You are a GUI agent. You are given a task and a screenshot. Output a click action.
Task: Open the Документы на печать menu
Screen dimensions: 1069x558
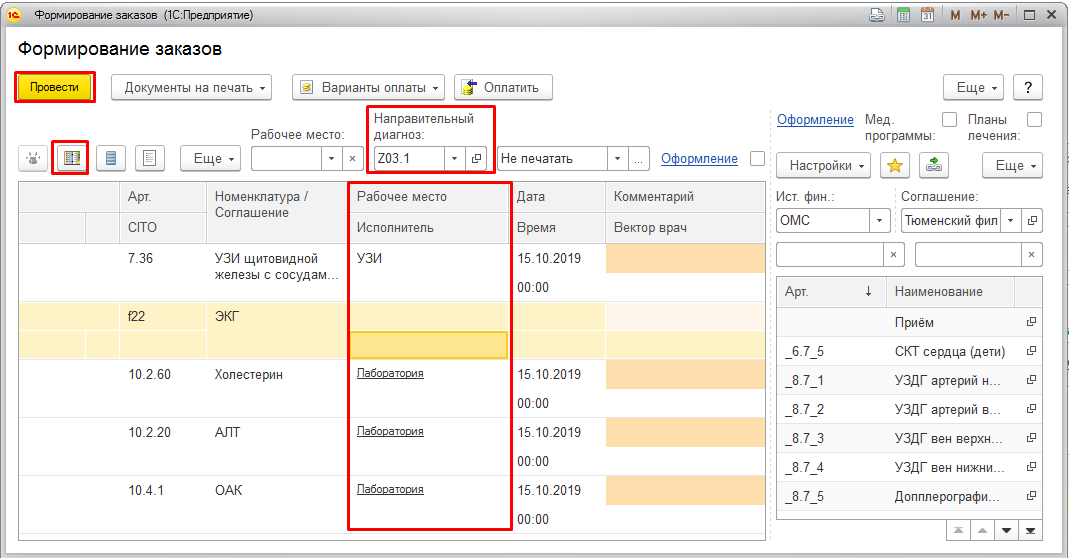coord(191,87)
